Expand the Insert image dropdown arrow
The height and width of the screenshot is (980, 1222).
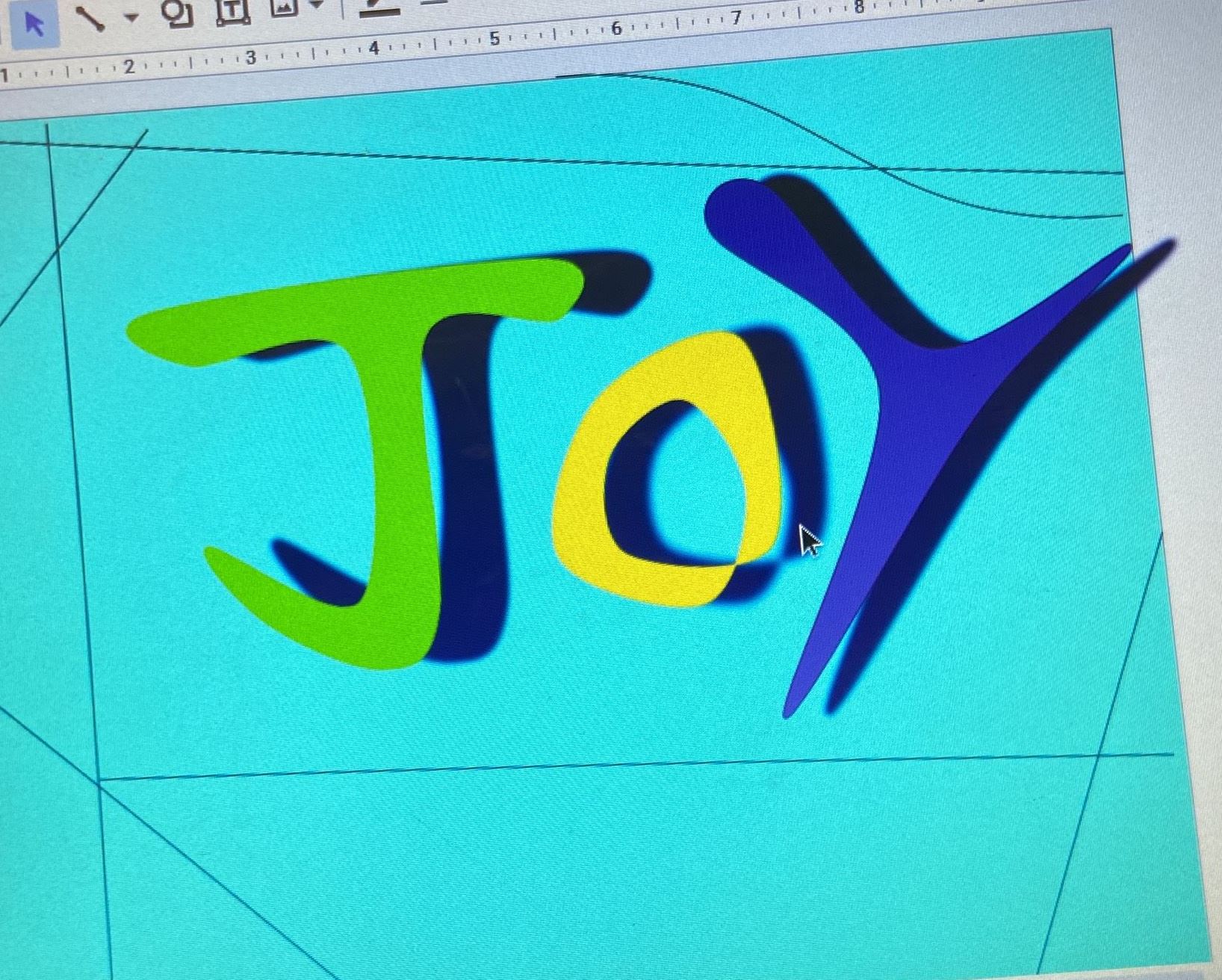[317, 5]
